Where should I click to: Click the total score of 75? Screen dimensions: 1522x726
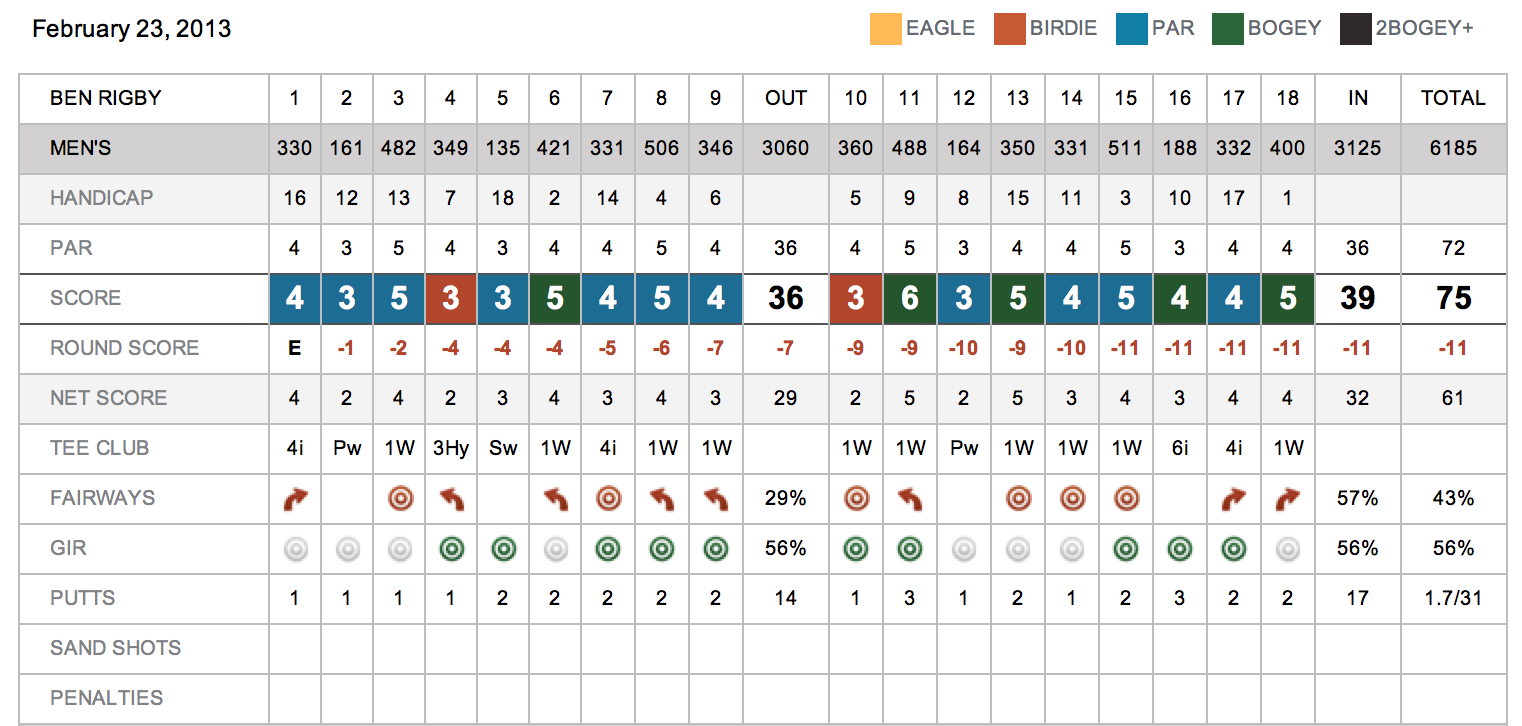point(1453,298)
